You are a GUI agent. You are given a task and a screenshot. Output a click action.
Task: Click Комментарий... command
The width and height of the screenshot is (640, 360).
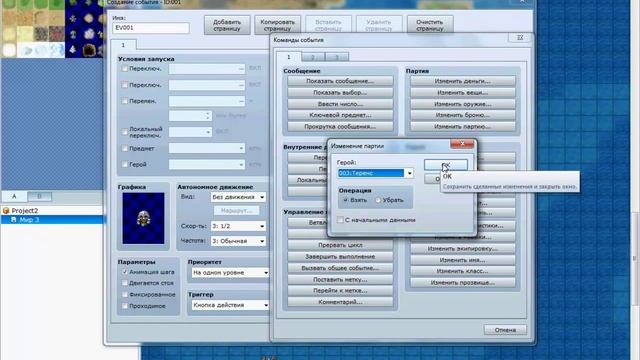[340, 302]
